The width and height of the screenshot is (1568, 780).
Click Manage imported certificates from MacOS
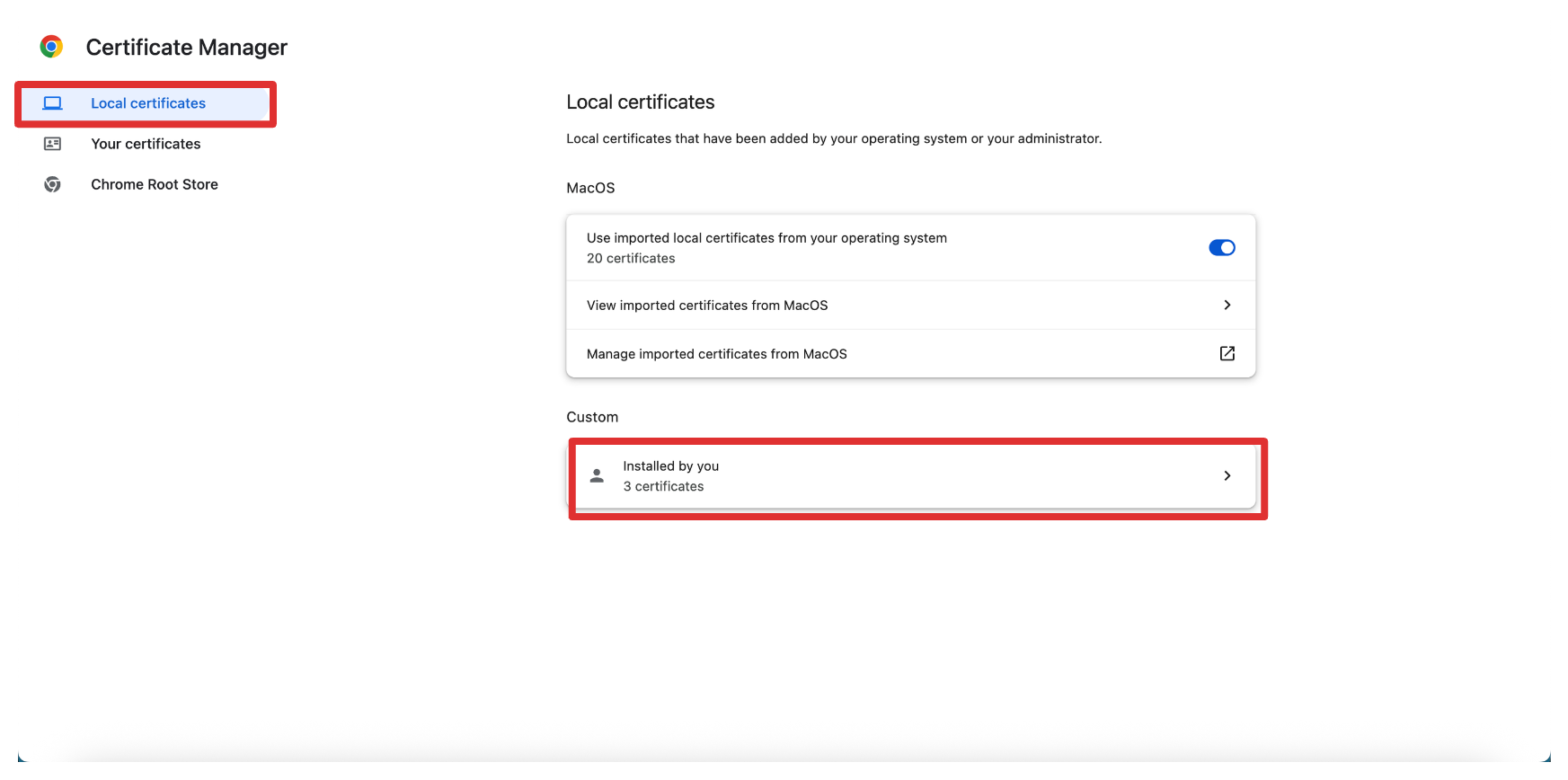716,354
